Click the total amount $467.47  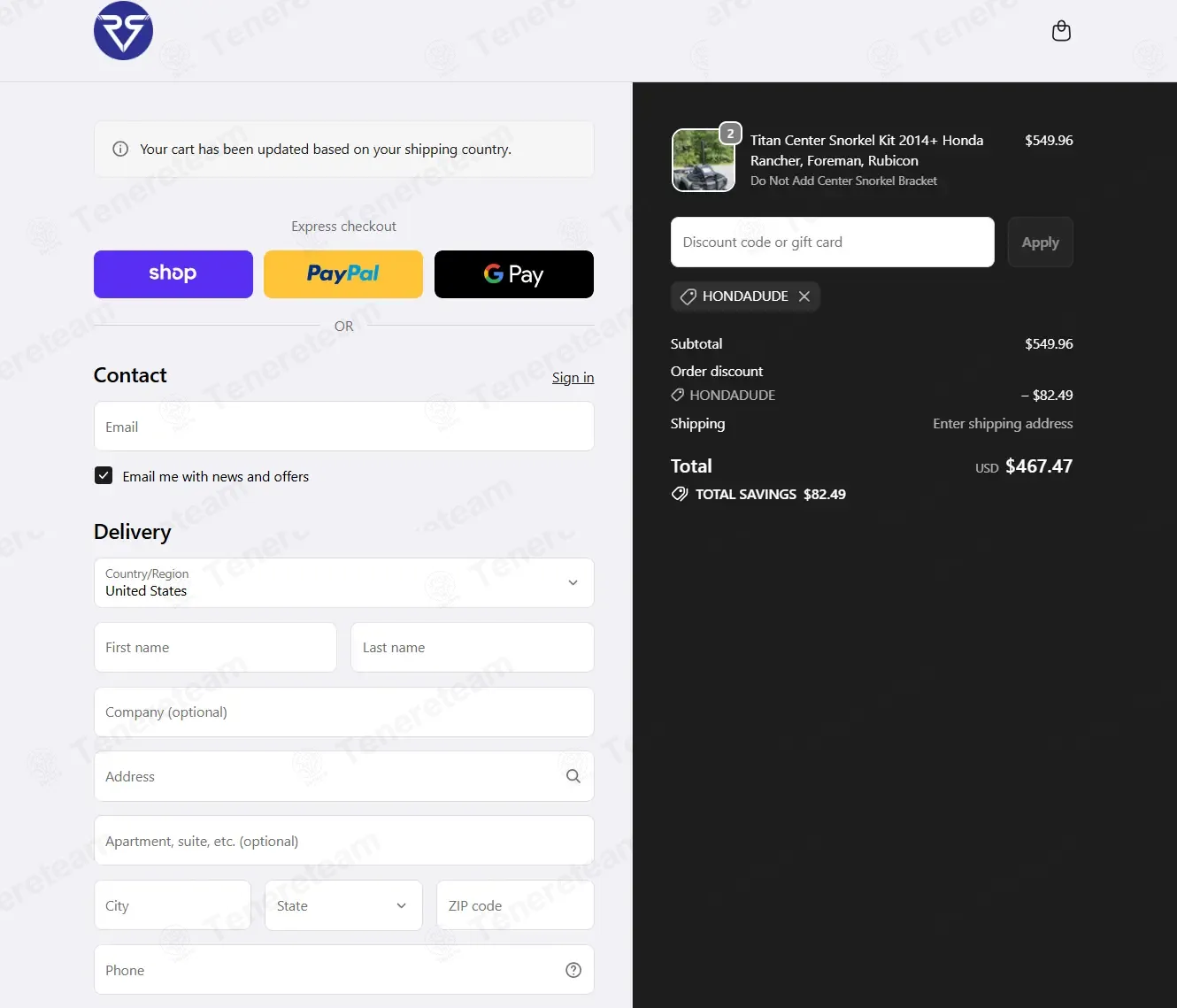pos(1039,466)
